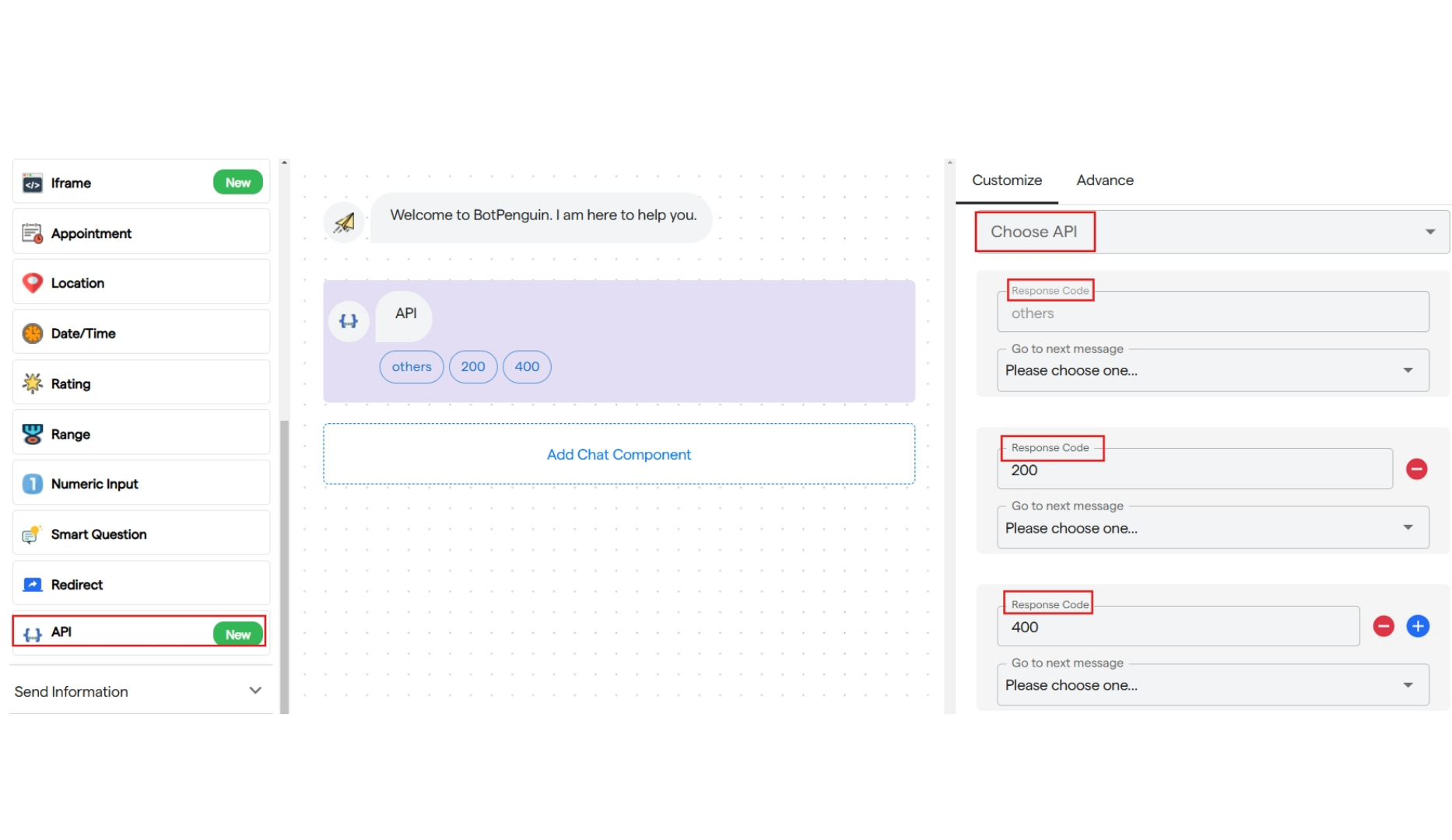Viewport: 1452px width, 840px height.
Task: Expand the Send Information section
Action: (141, 691)
